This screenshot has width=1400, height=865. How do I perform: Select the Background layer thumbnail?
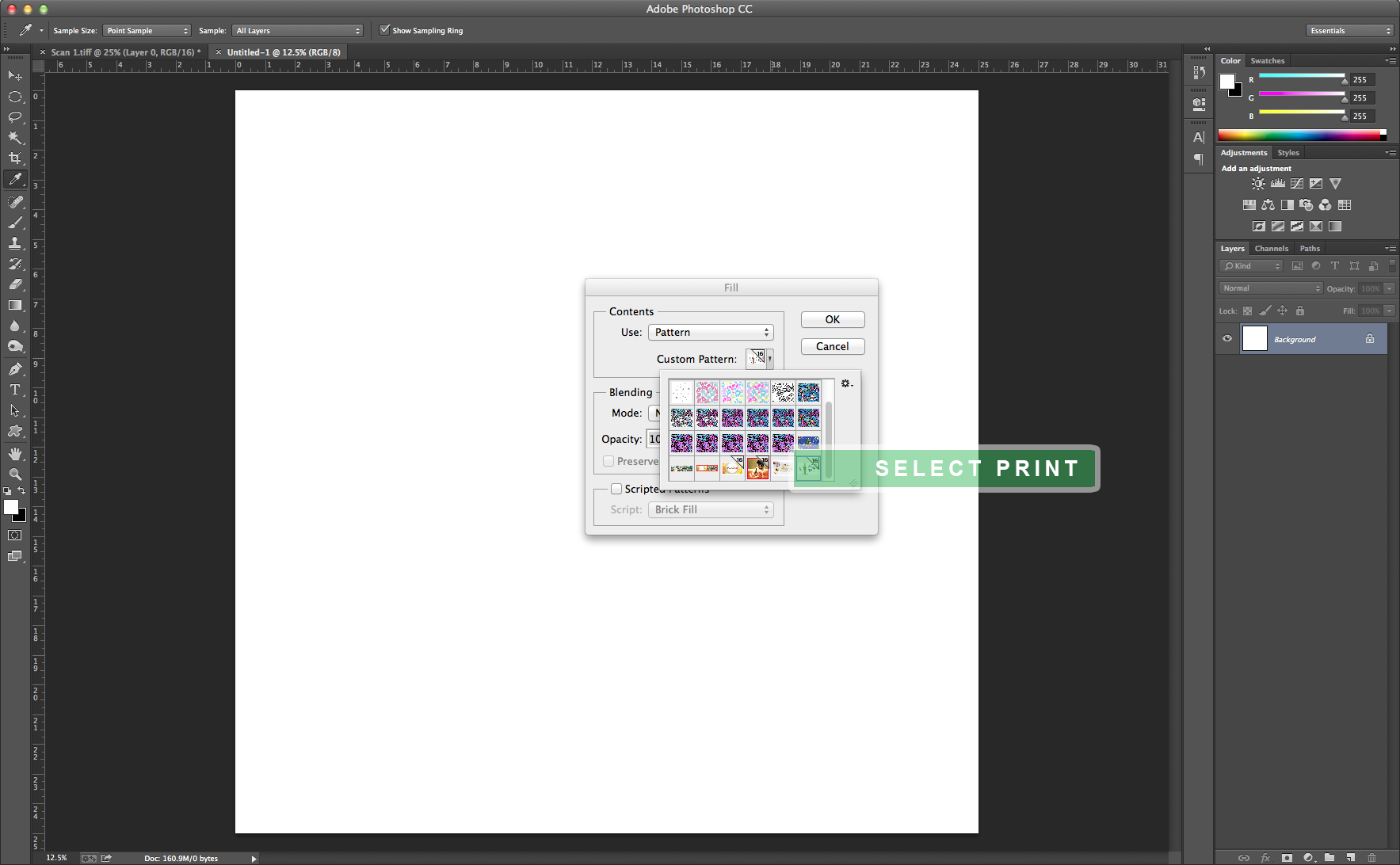[1255, 339]
